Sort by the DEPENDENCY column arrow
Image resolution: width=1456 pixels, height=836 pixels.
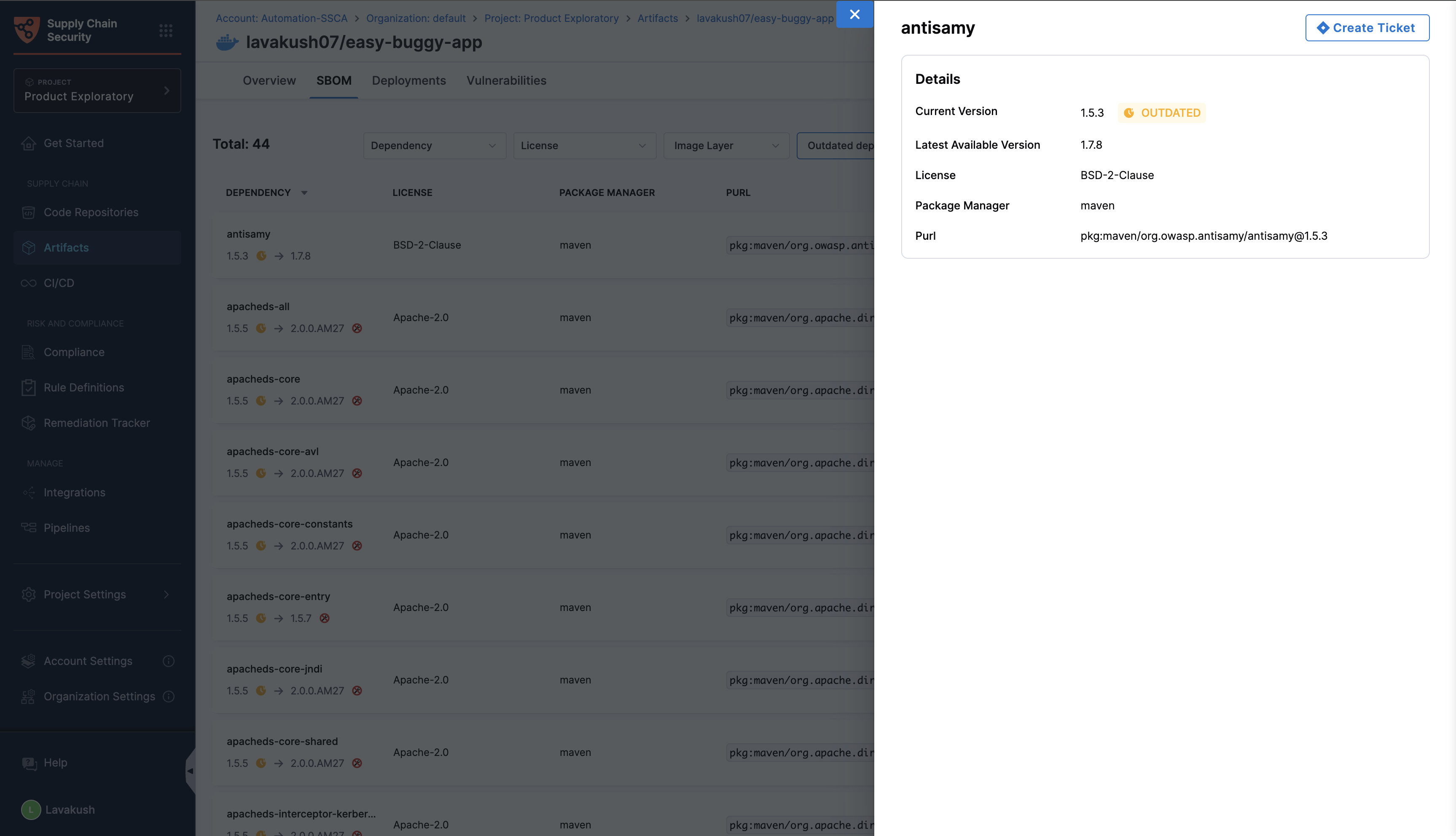point(304,193)
